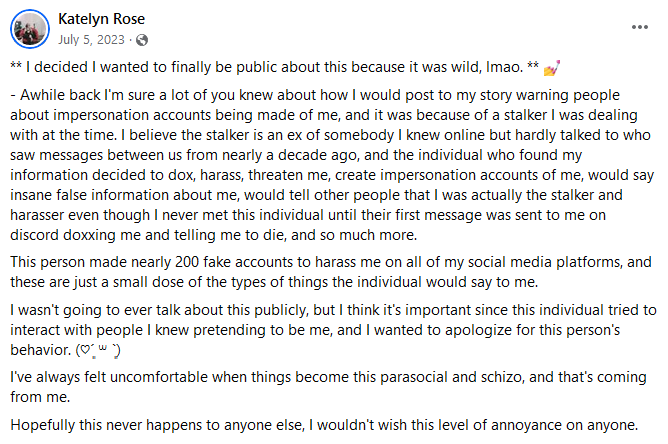
Task: Open the July 5, 2023 timestamp link
Action: click(92, 41)
